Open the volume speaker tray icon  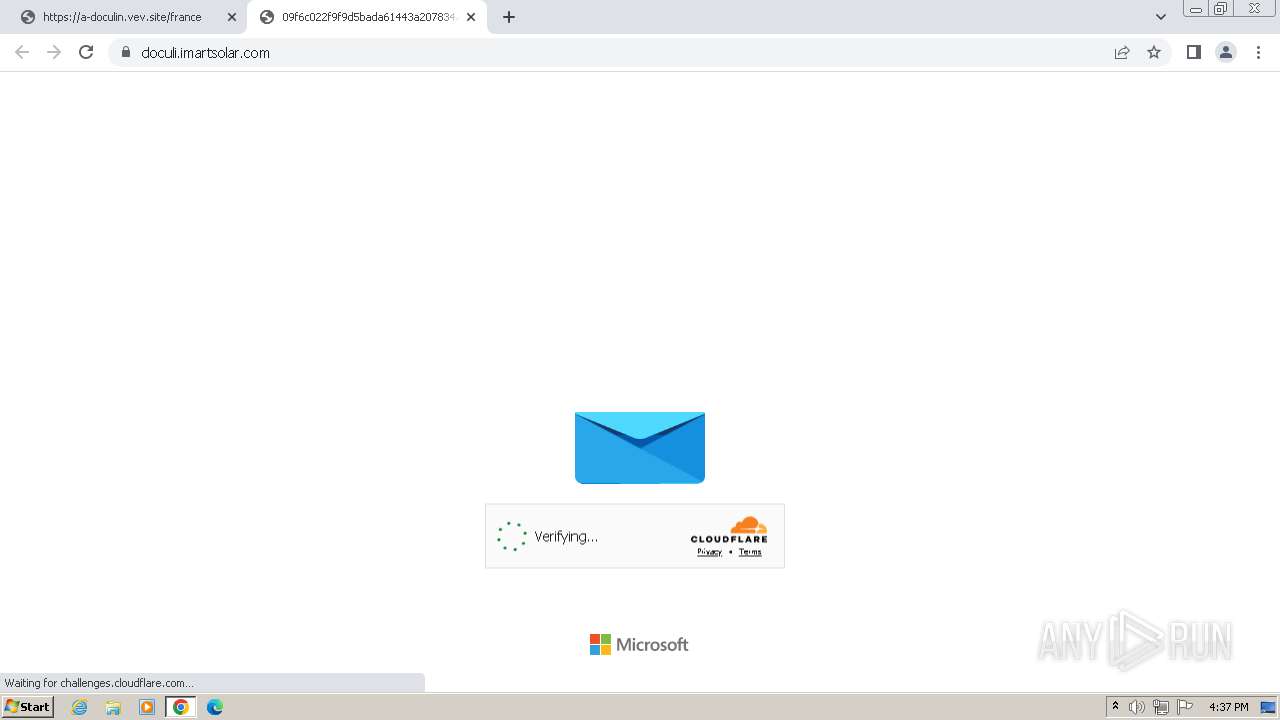(x=1137, y=707)
